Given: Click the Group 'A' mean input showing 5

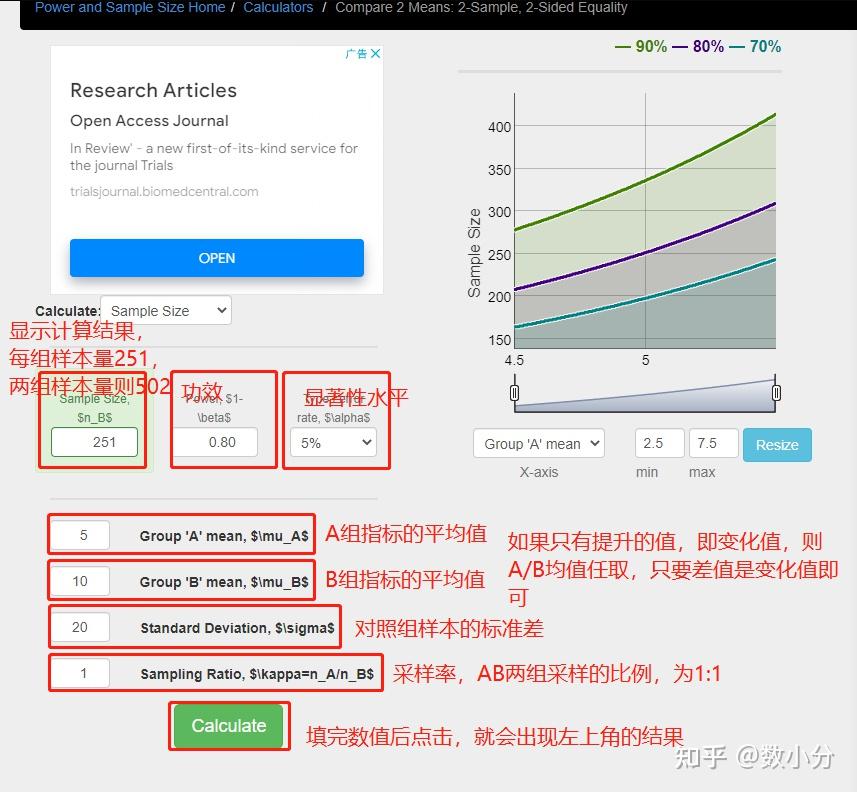Looking at the screenshot, I should tap(81, 534).
